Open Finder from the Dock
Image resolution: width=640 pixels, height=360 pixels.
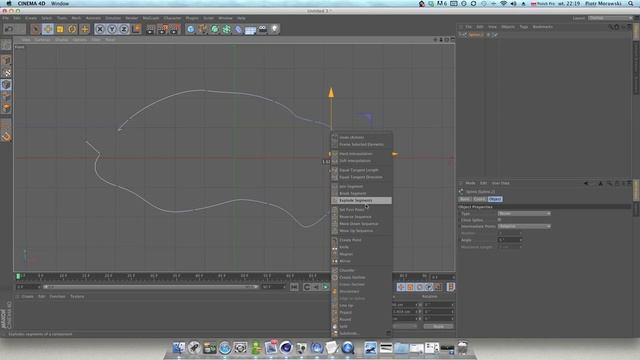(179, 348)
